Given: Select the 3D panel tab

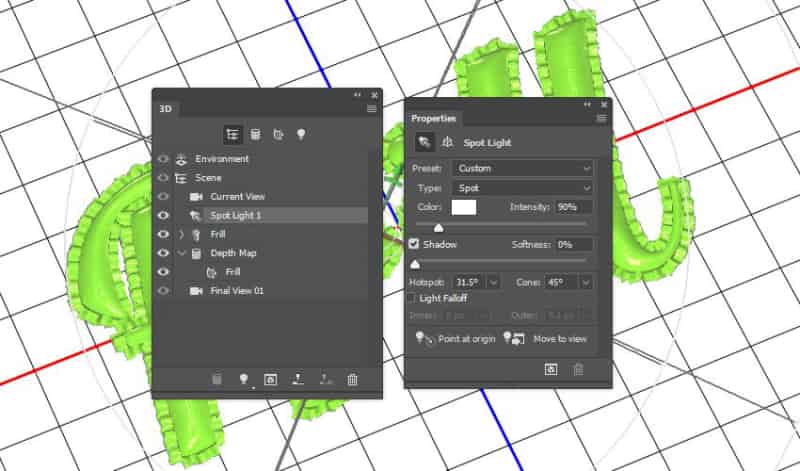Looking at the screenshot, I should 166,109.
